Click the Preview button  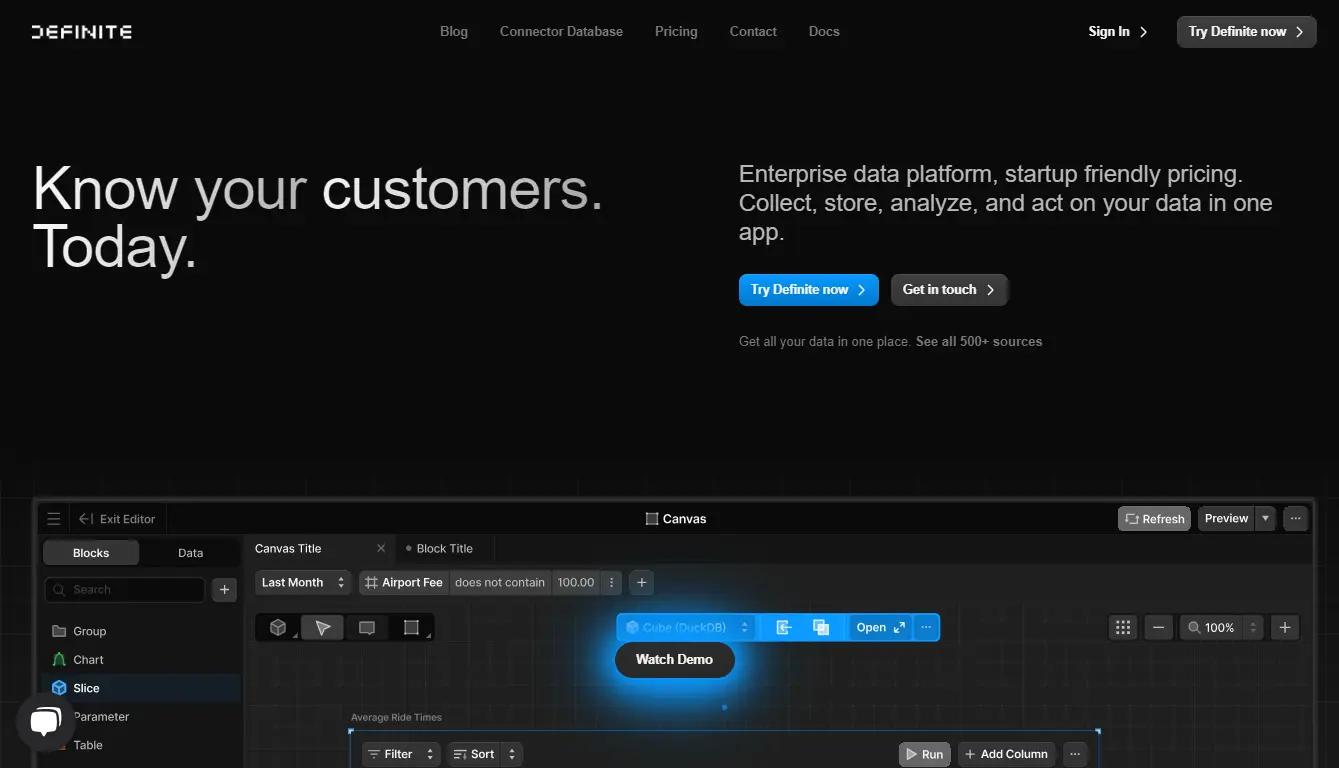click(1226, 518)
